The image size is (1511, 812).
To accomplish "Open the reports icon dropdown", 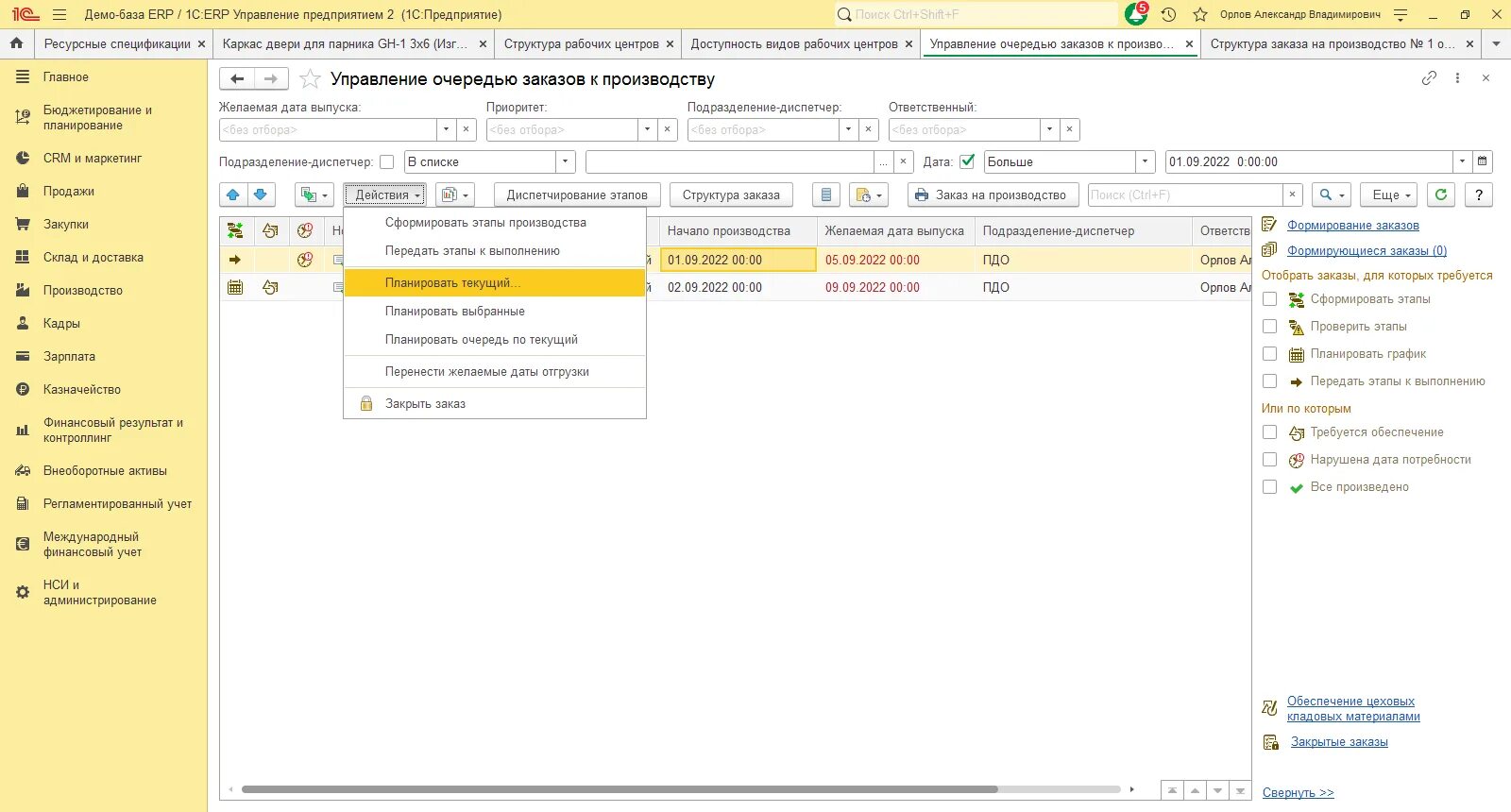I will [455, 195].
